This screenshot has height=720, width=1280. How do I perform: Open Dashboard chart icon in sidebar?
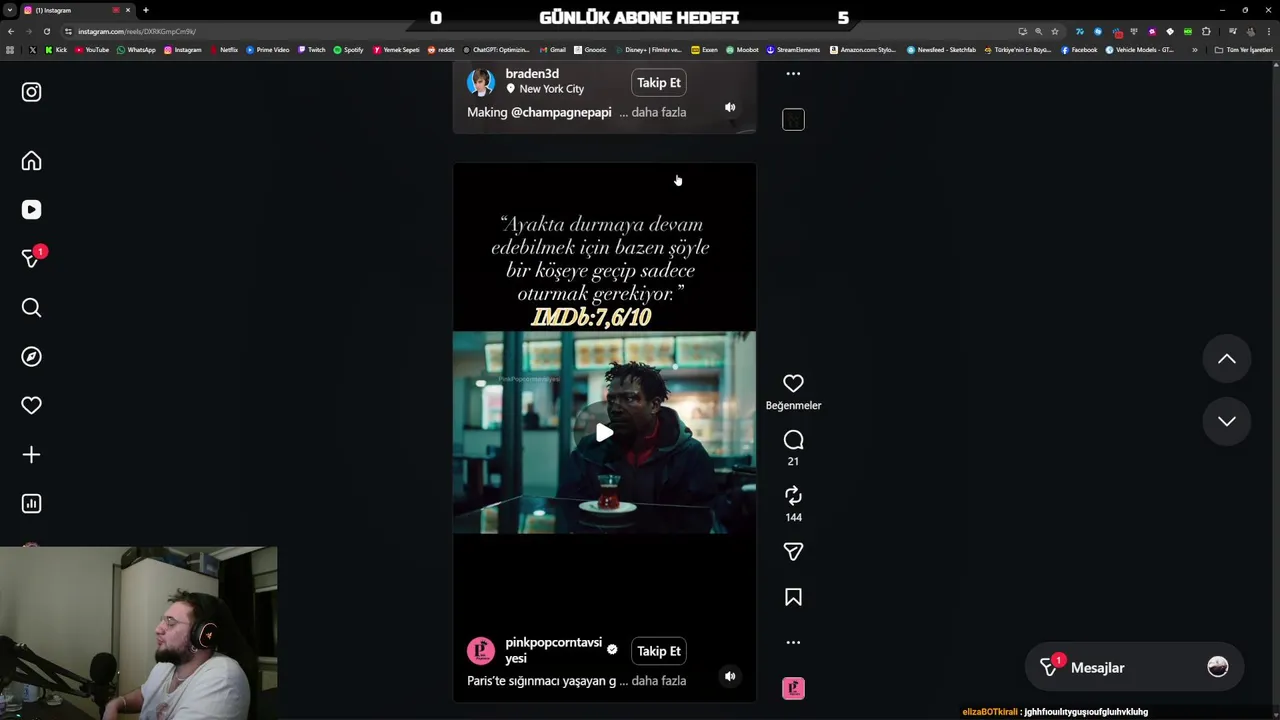pos(31,504)
